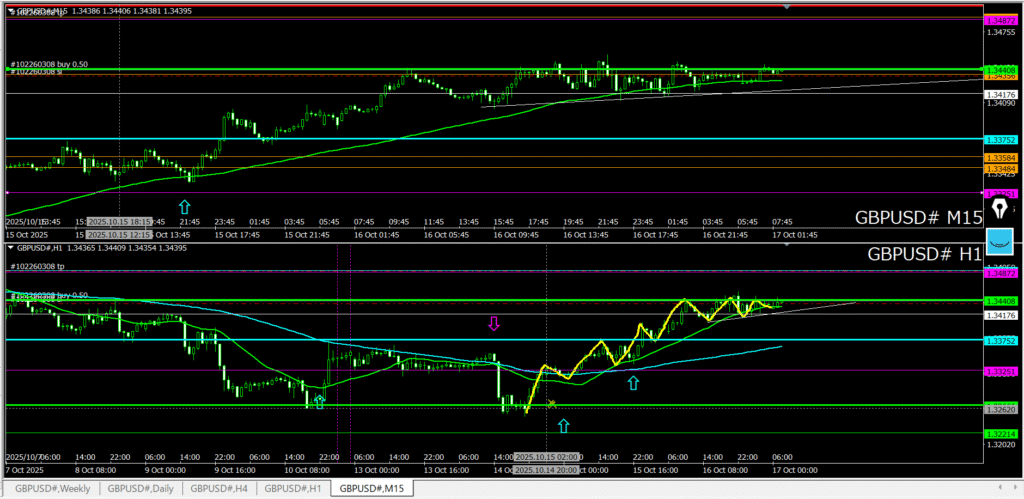Screen dimensions: 1024x499
Task: Click the M15 chart shift triangle marker
Action: pyautogui.click(x=786, y=7)
